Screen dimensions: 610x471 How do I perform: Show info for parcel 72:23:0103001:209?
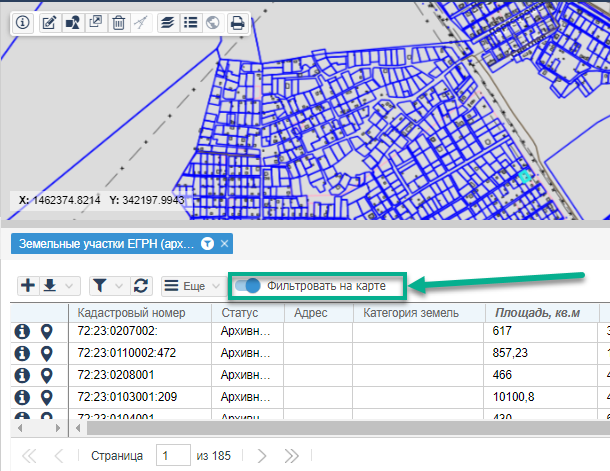click(x=22, y=397)
